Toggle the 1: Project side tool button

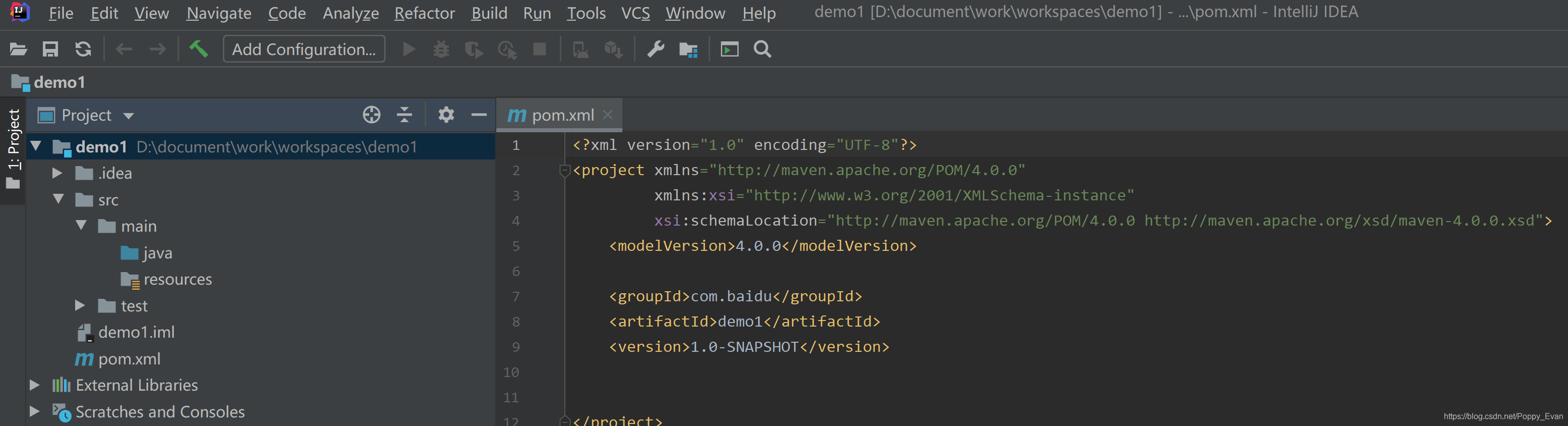(x=14, y=149)
